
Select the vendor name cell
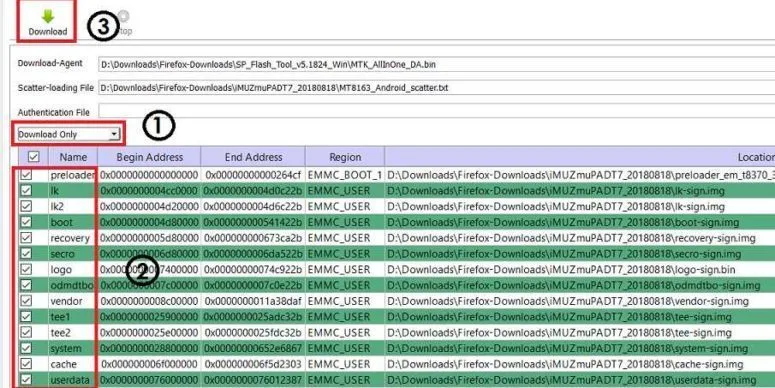(72, 301)
